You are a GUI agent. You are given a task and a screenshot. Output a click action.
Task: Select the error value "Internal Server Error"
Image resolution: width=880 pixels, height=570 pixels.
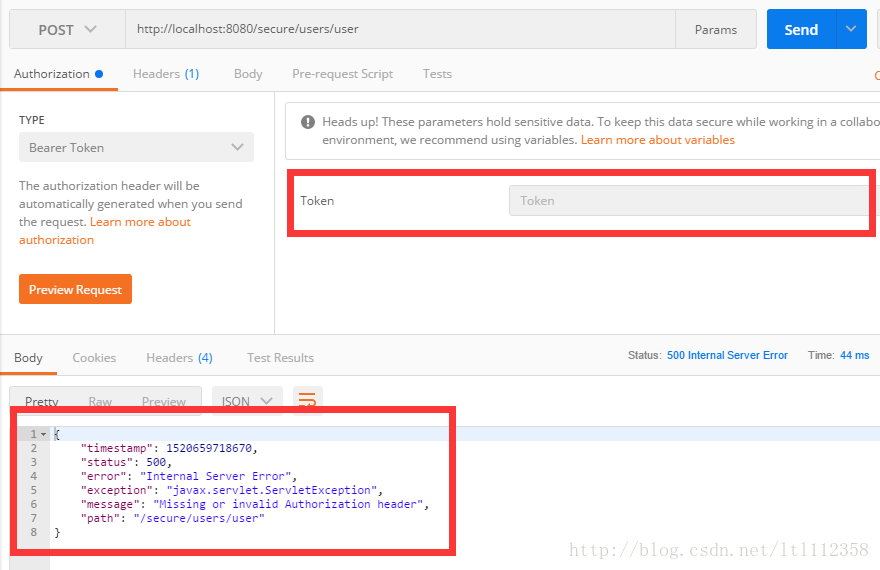[x=216, y=476]
